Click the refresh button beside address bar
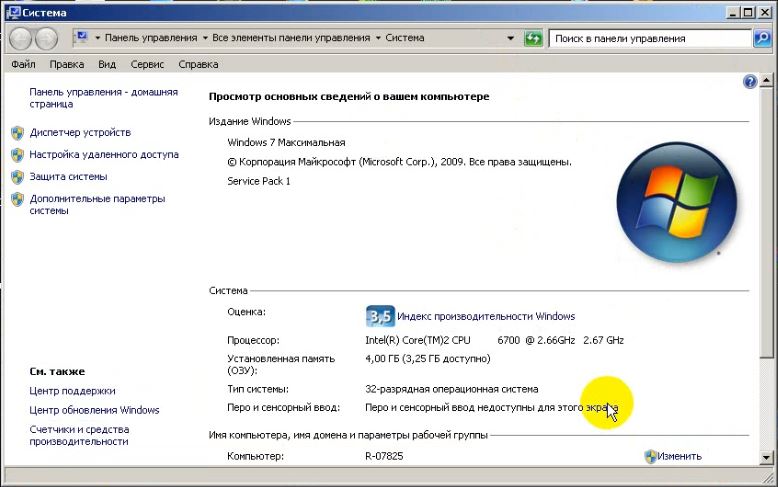This screenshot has width=778, height=487. (534, 38)
